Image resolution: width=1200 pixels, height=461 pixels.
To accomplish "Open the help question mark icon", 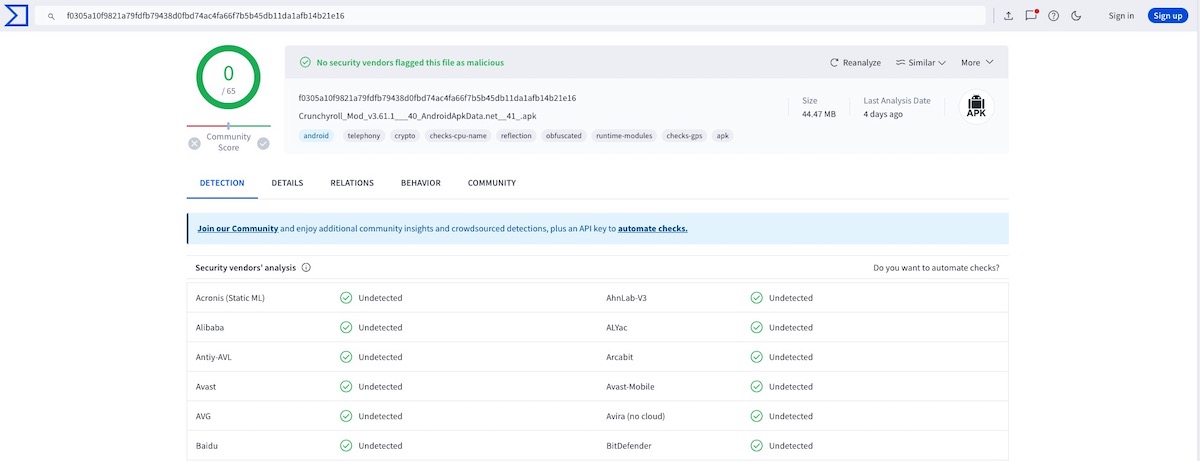I will [x=1054, y=16].
